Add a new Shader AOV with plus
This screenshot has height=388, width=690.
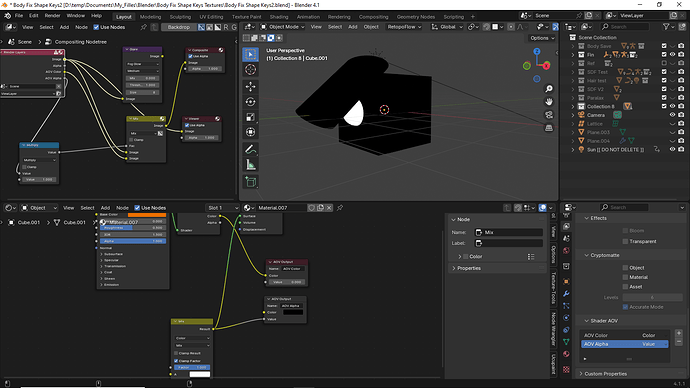point(679,333)
